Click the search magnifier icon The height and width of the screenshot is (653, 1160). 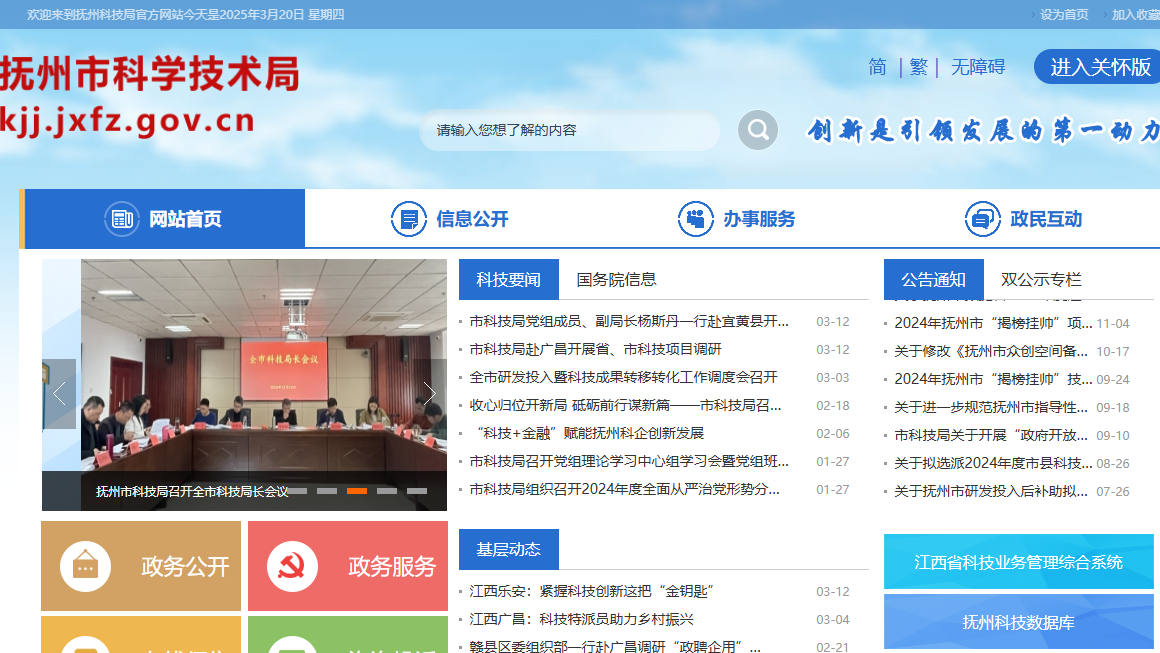[x=758, y=130]
